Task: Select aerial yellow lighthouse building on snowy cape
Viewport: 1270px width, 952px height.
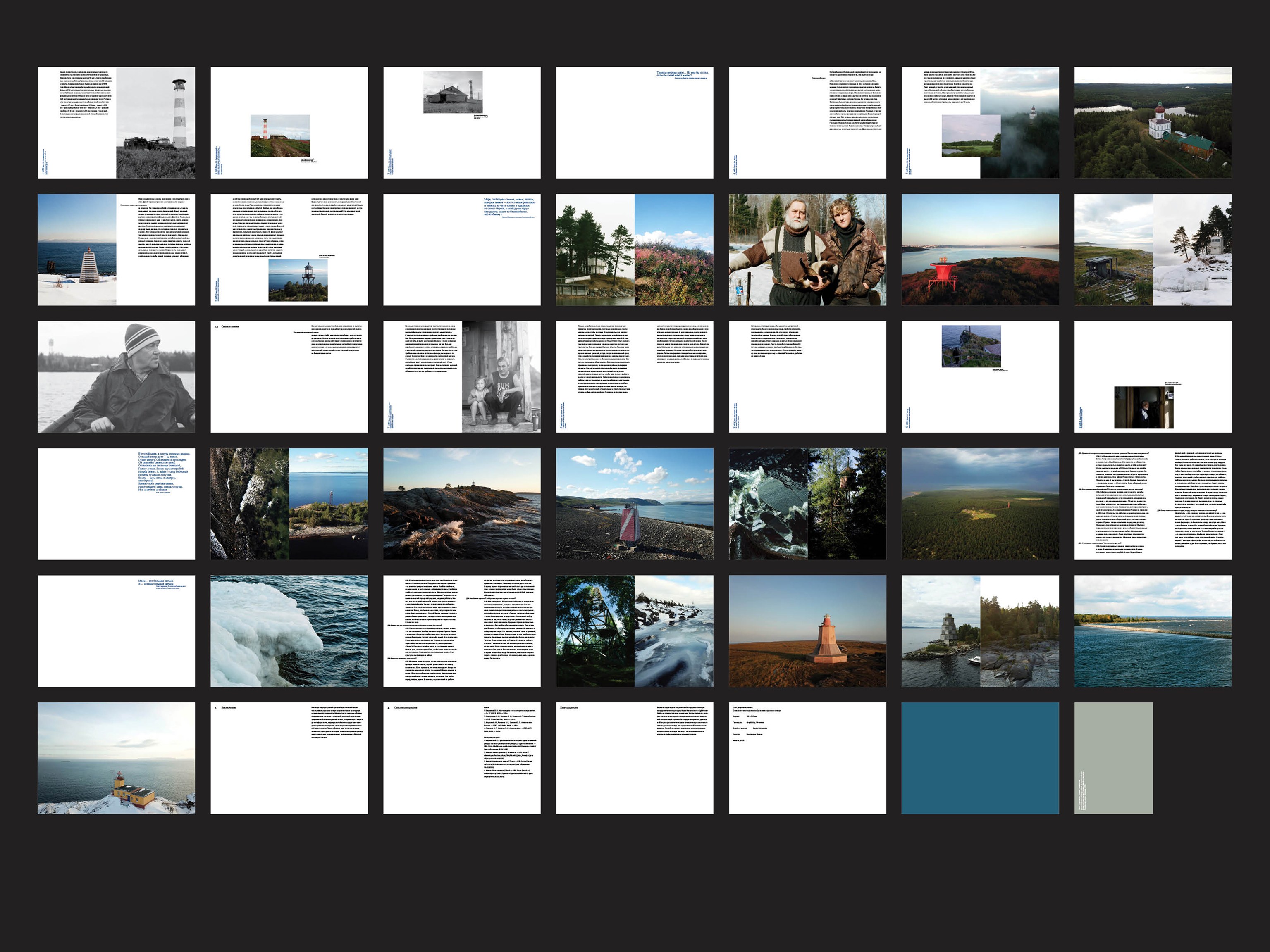Action: pos(116,758)
